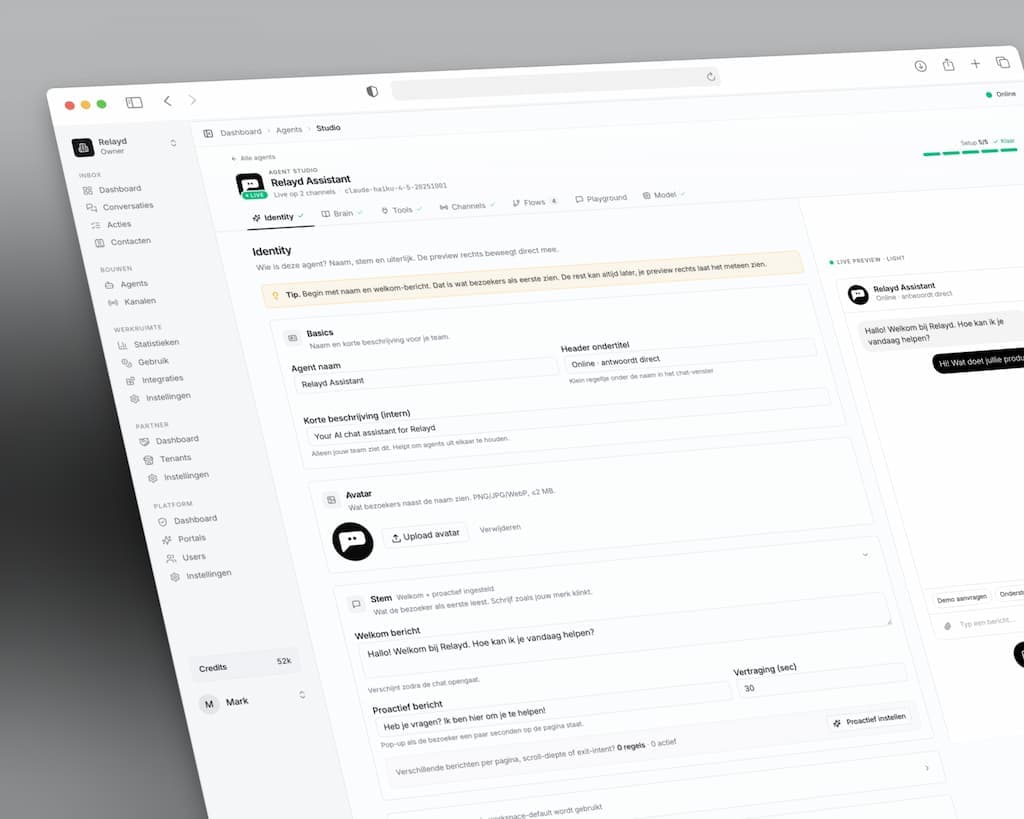The image size is (1024, 819).
Task: Toggle the browser sidebar icon
Action: (134, 103)
